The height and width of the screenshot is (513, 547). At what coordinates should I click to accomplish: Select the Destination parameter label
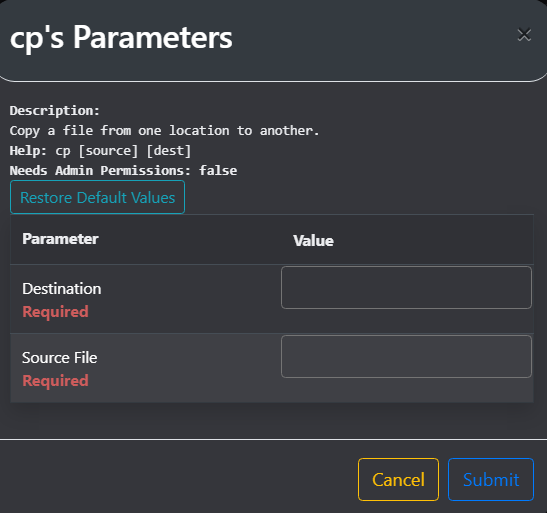click(62, 289)
